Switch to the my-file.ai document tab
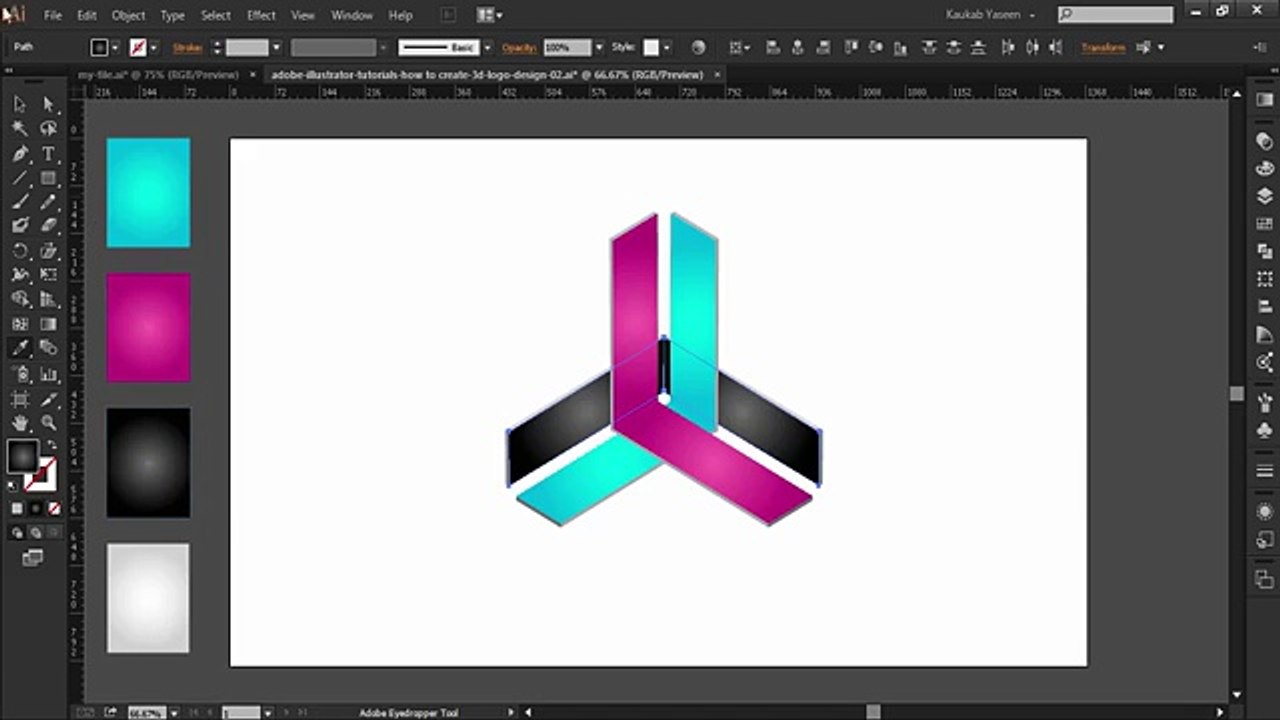Screen dimensions: 1280x720 157,74
